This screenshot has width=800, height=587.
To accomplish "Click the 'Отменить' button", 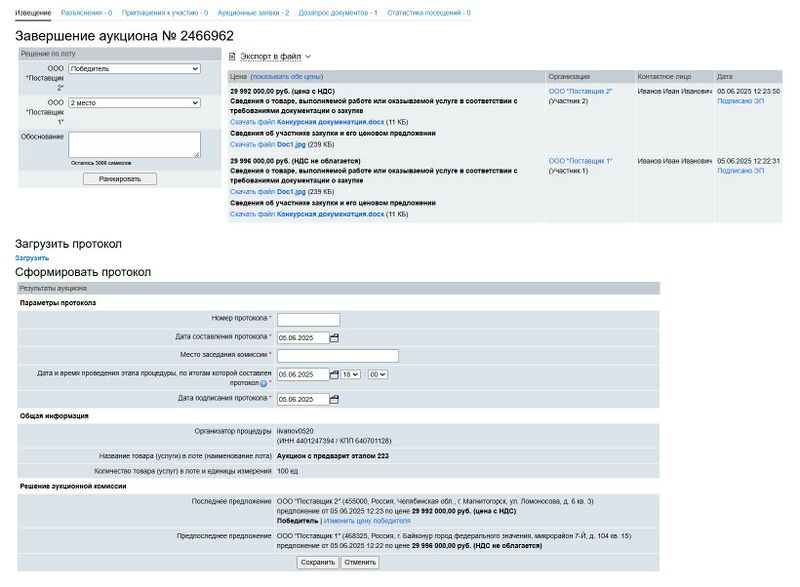I will point(360,562).
